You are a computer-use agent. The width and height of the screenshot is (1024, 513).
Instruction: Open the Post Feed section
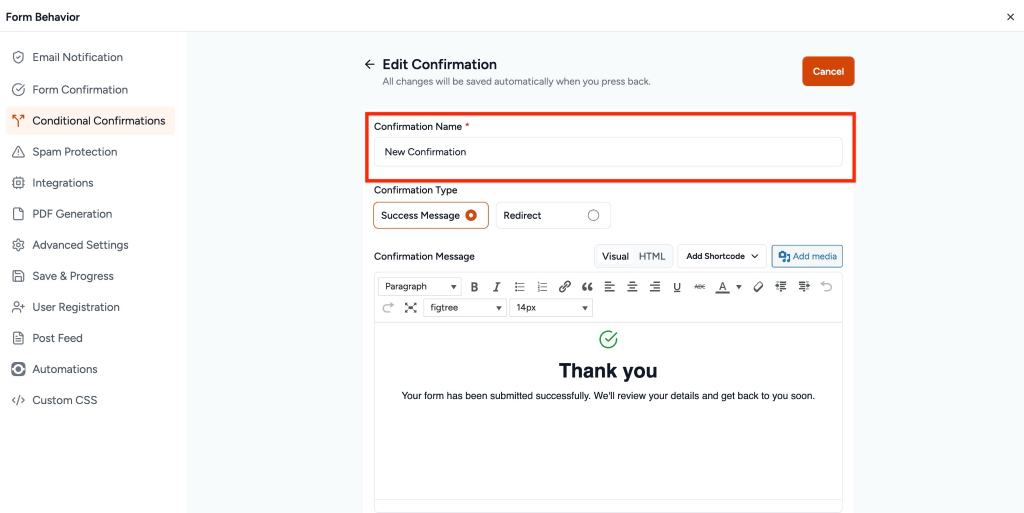pos(90,338)
